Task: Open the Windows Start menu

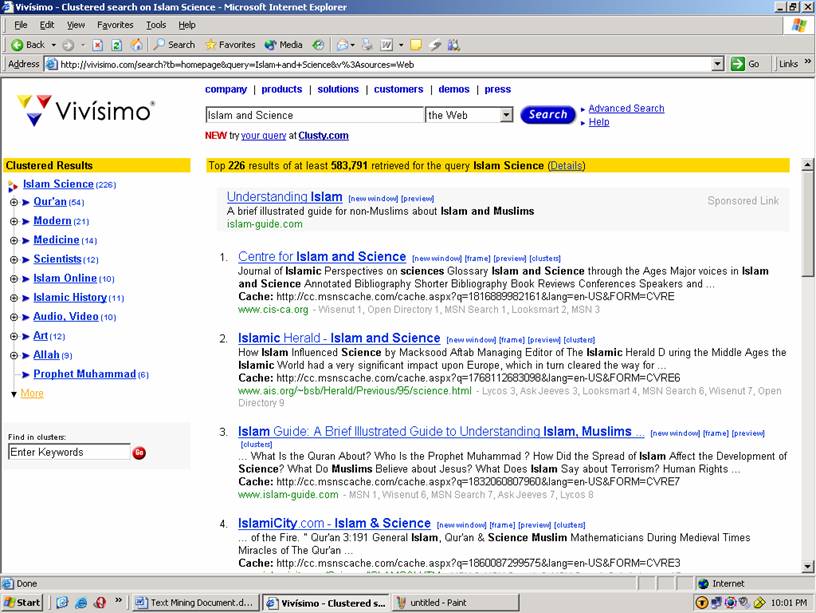Action: coord(21,603)
